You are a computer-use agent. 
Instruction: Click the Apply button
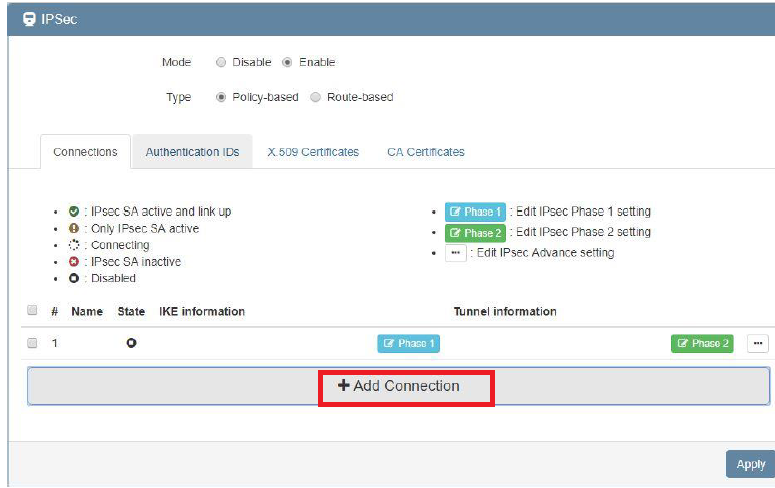pyautogui.click(x=750, y=464)
